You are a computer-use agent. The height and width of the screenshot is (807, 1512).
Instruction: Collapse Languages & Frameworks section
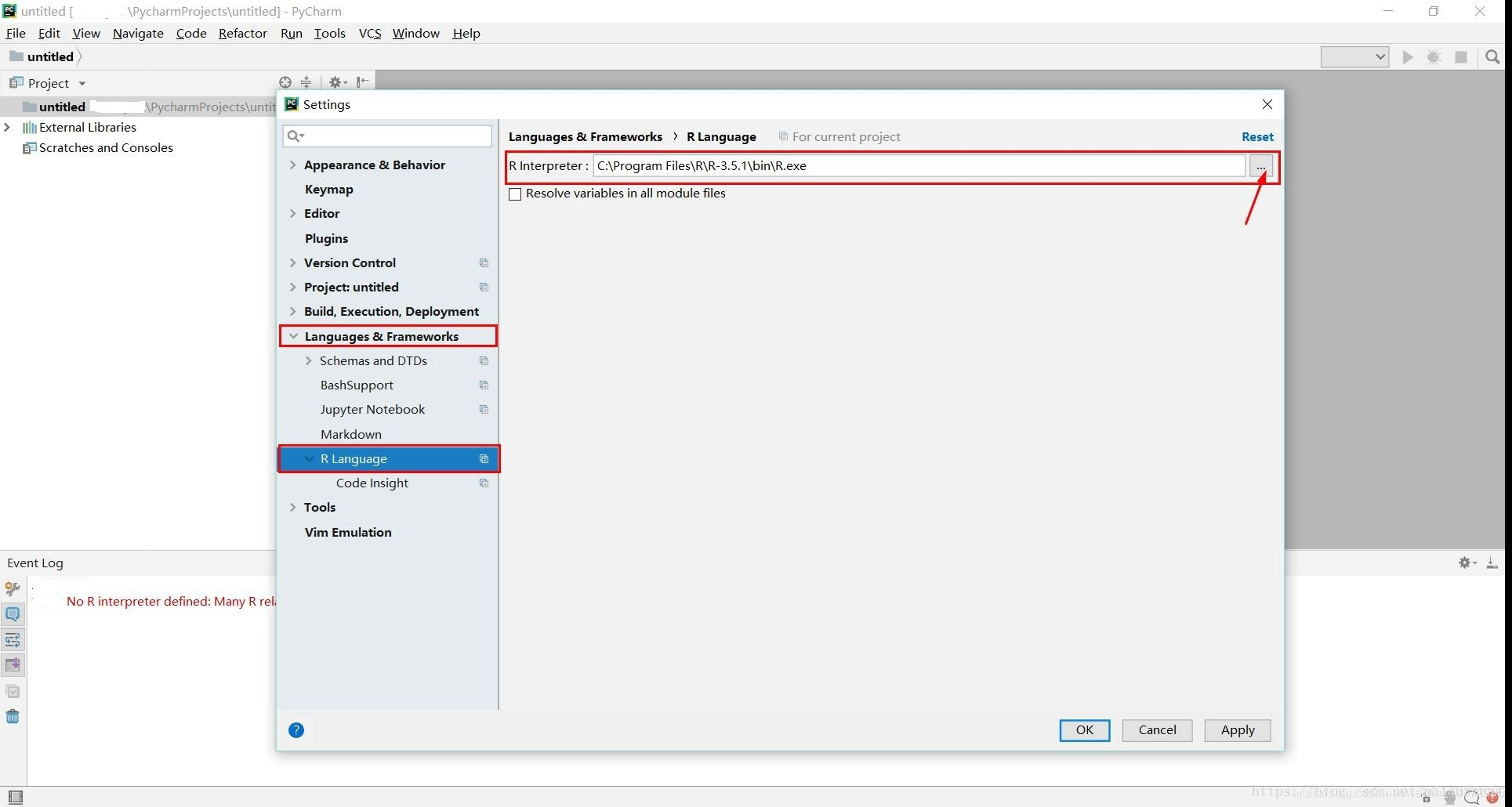[293, 336]
